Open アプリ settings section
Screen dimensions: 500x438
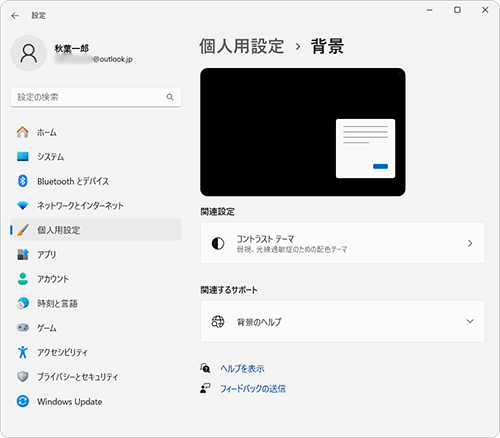pos(96,254)
